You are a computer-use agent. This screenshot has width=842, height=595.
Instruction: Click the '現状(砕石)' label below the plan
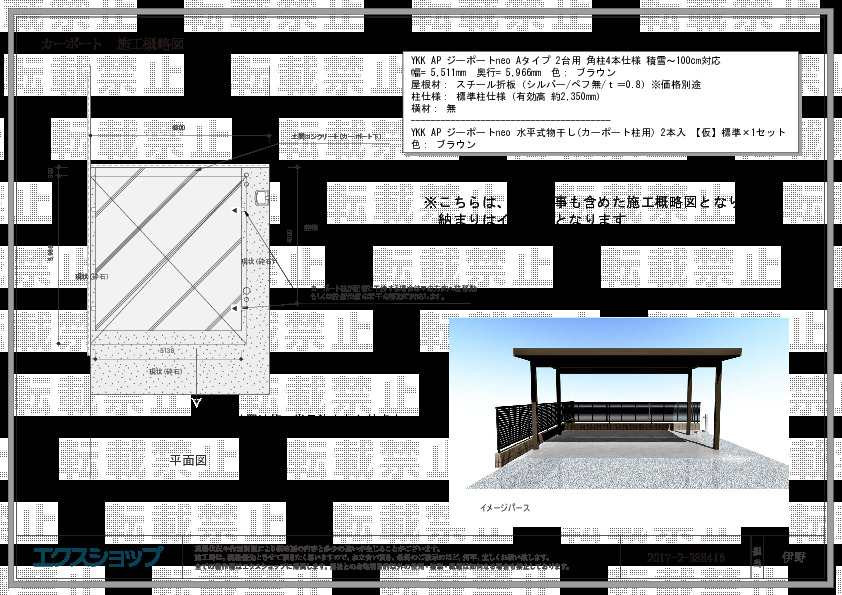coord(165,371)
